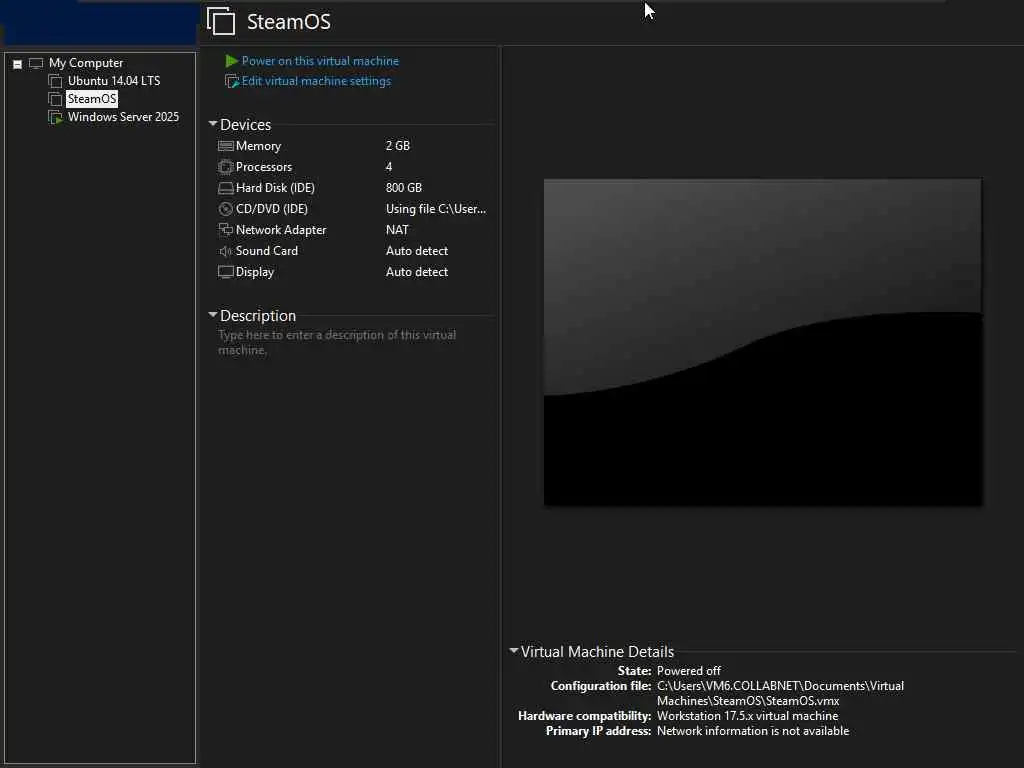
Task: Click the Display monitor icon
Action: tap(225, 272)
